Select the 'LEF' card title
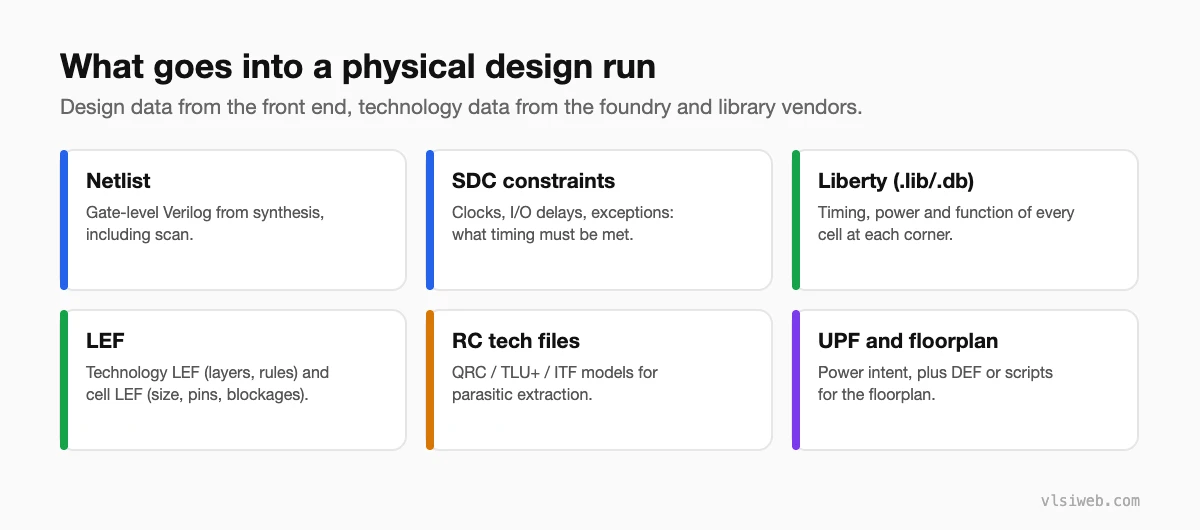The height and width of the screenshot is (530, 1200). (x=105, y=341)
